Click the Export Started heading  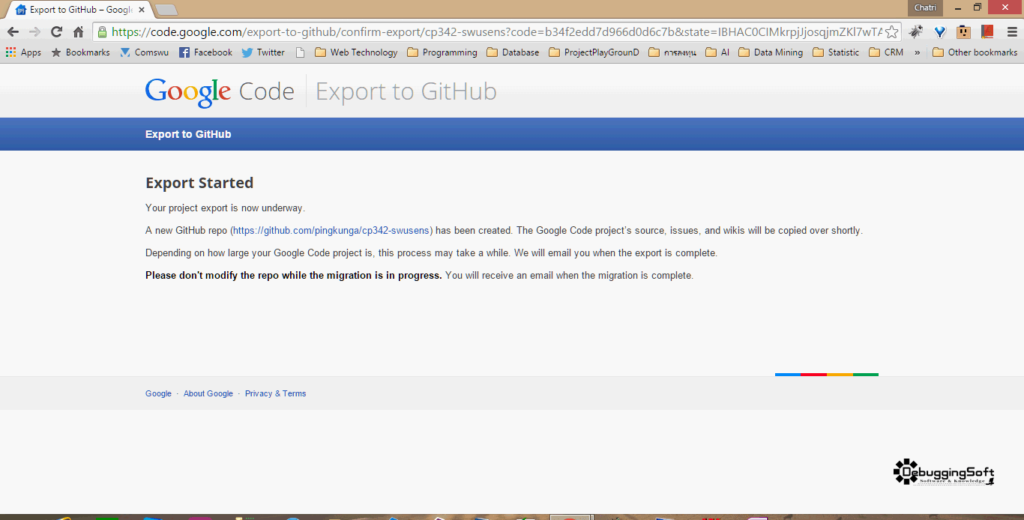point(199,183)
